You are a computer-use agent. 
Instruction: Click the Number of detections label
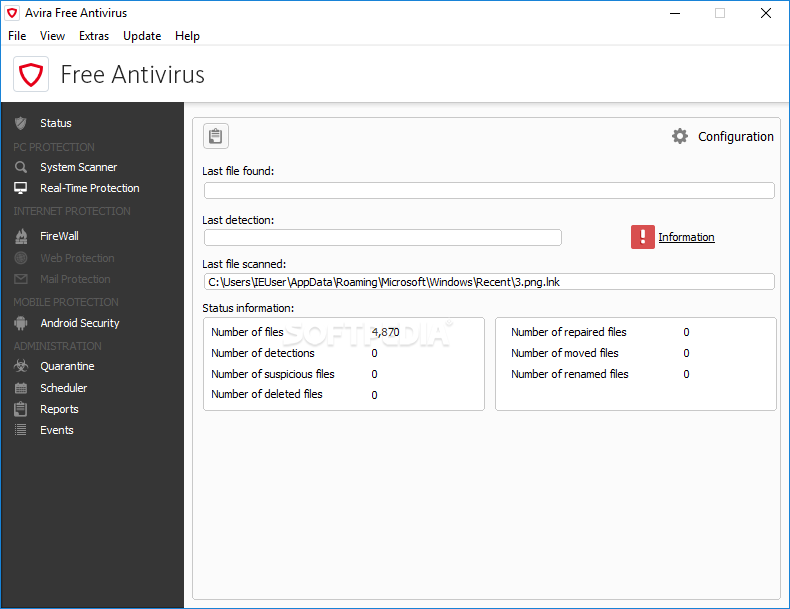point(262,353)
